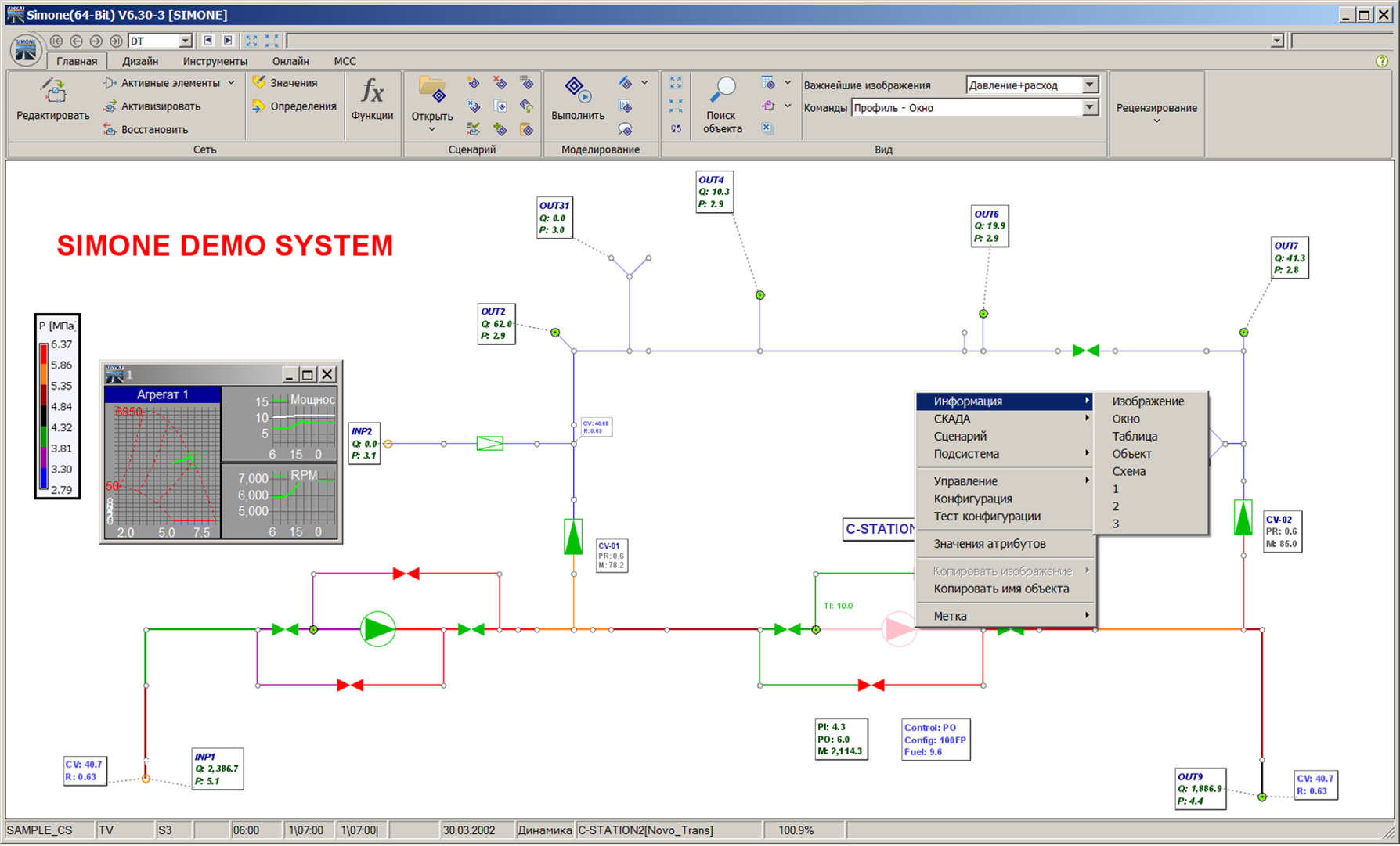The width and height of the screenshot is (1400, 846).
Task: Click the pressure color scale legend bar
Action: (44, 417)
